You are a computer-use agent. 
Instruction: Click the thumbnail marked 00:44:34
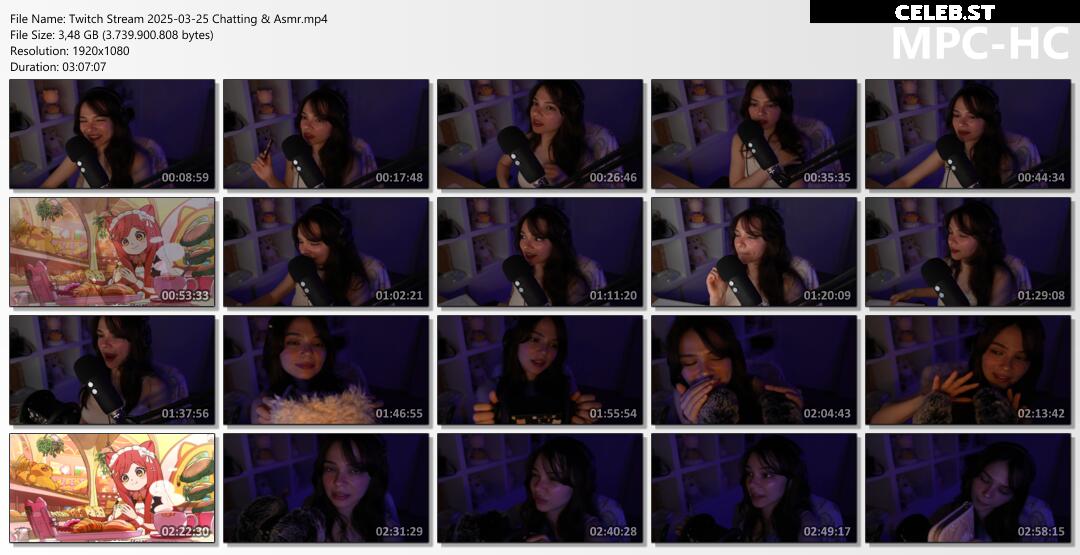[968, 134]
